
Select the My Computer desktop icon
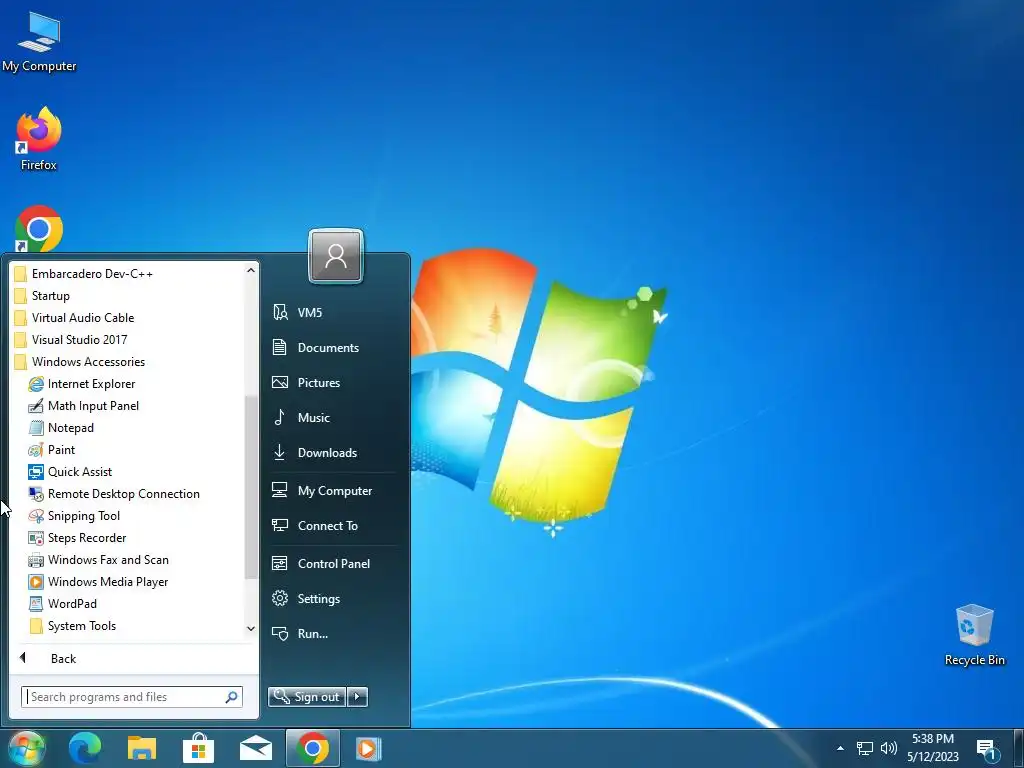(x=39, y=41)
